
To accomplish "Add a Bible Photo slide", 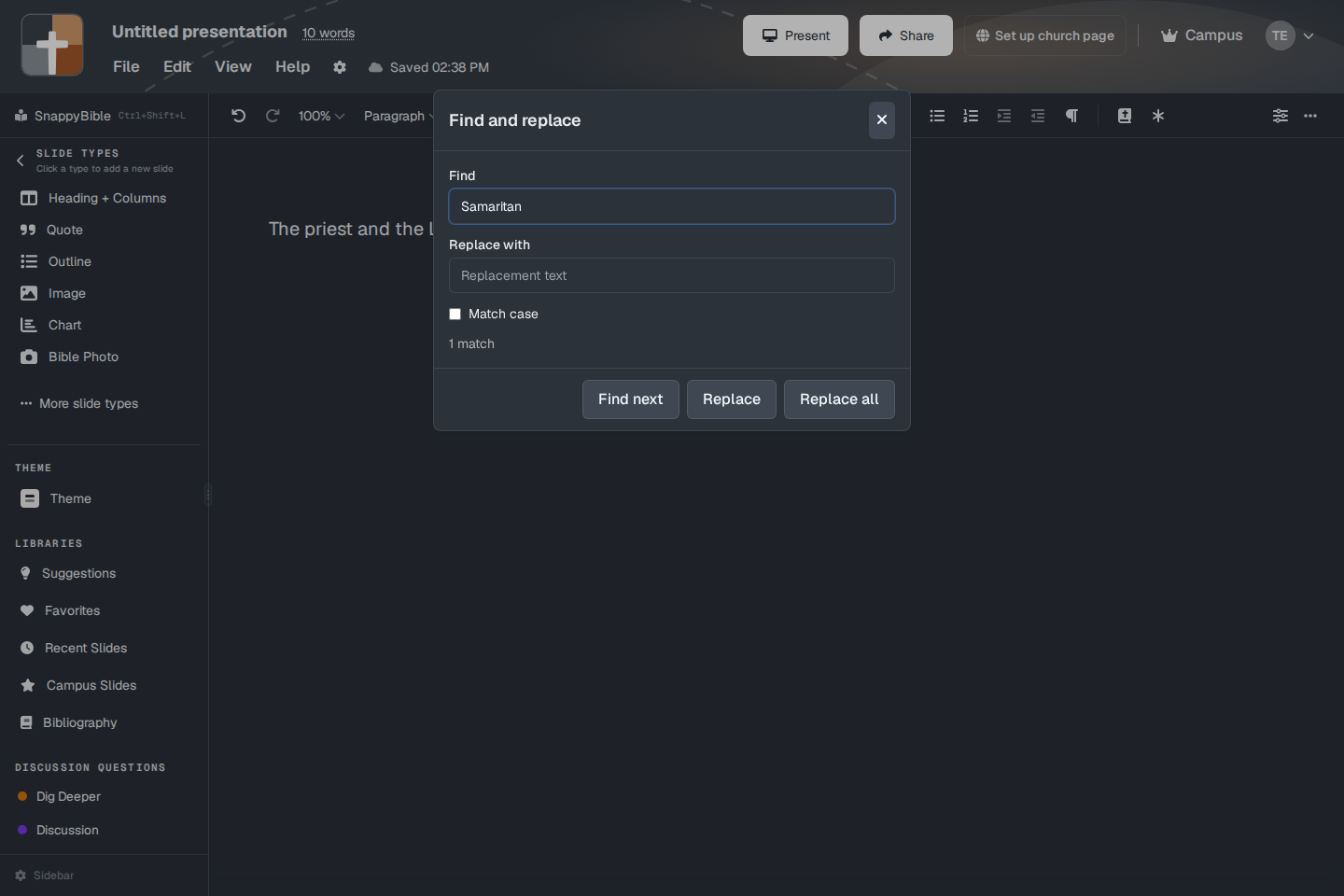I will [70, 357].
